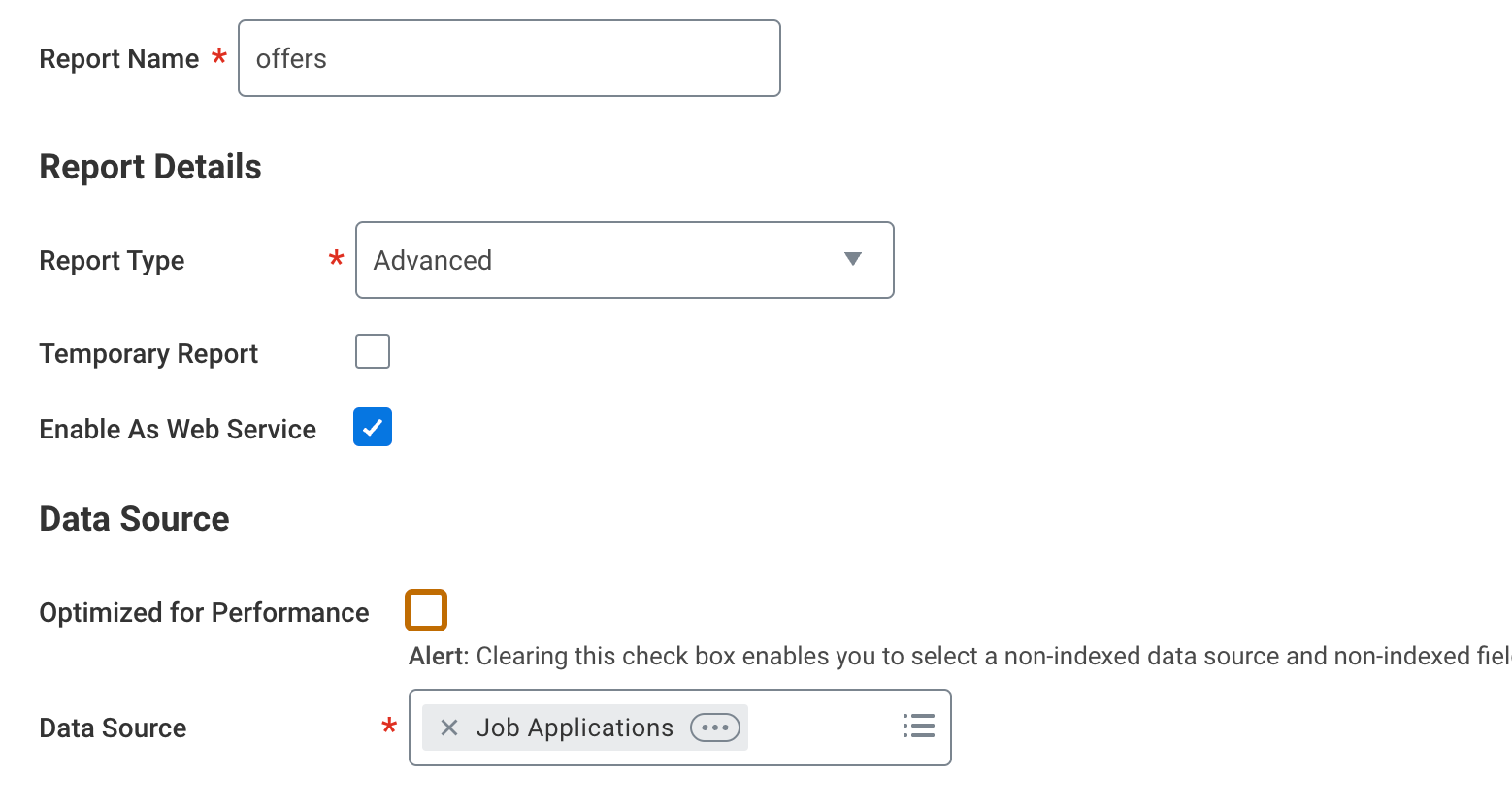Click empty area of Data Source selection field

point(823,728)
